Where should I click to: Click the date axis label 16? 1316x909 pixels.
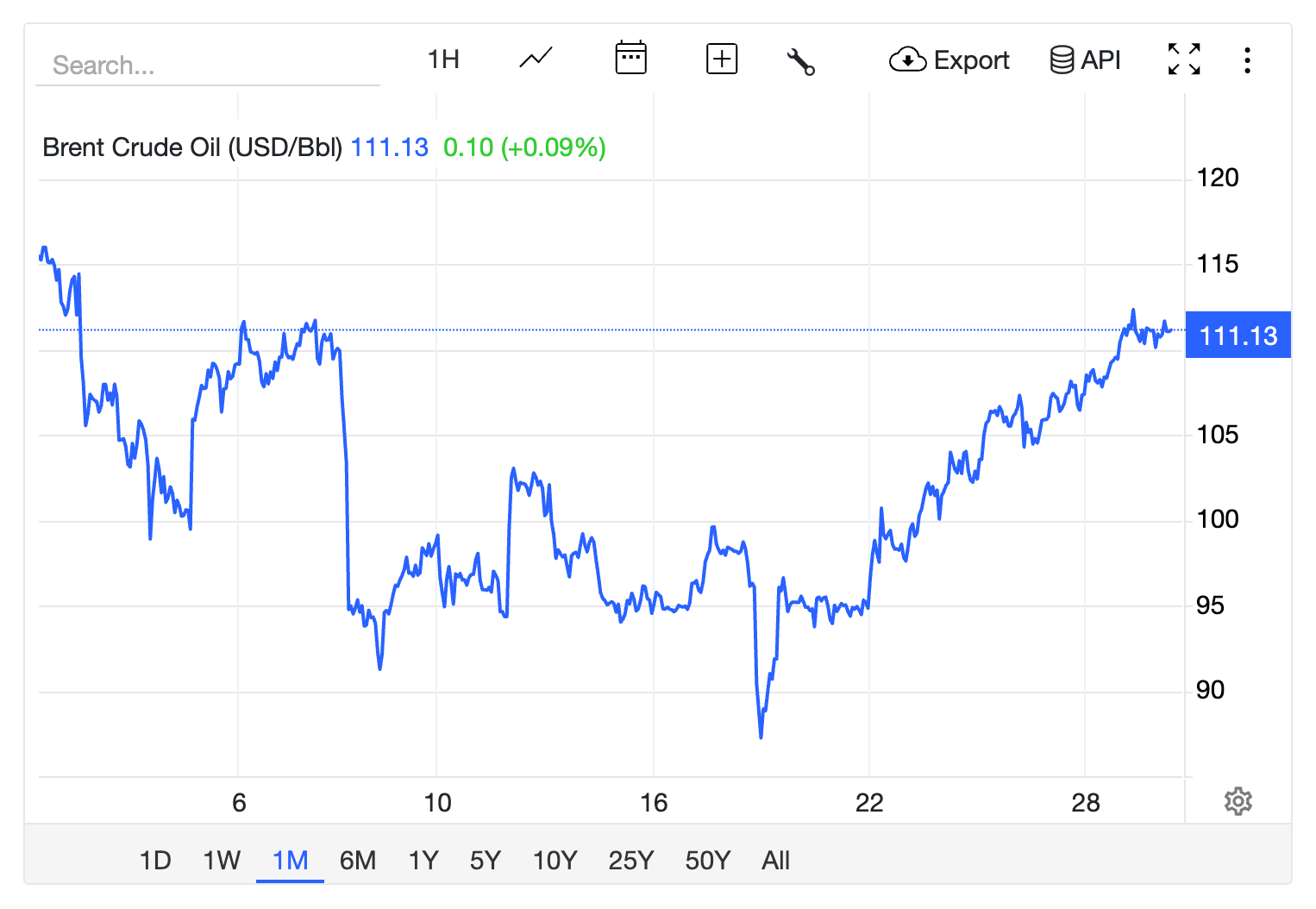point(654,803)
